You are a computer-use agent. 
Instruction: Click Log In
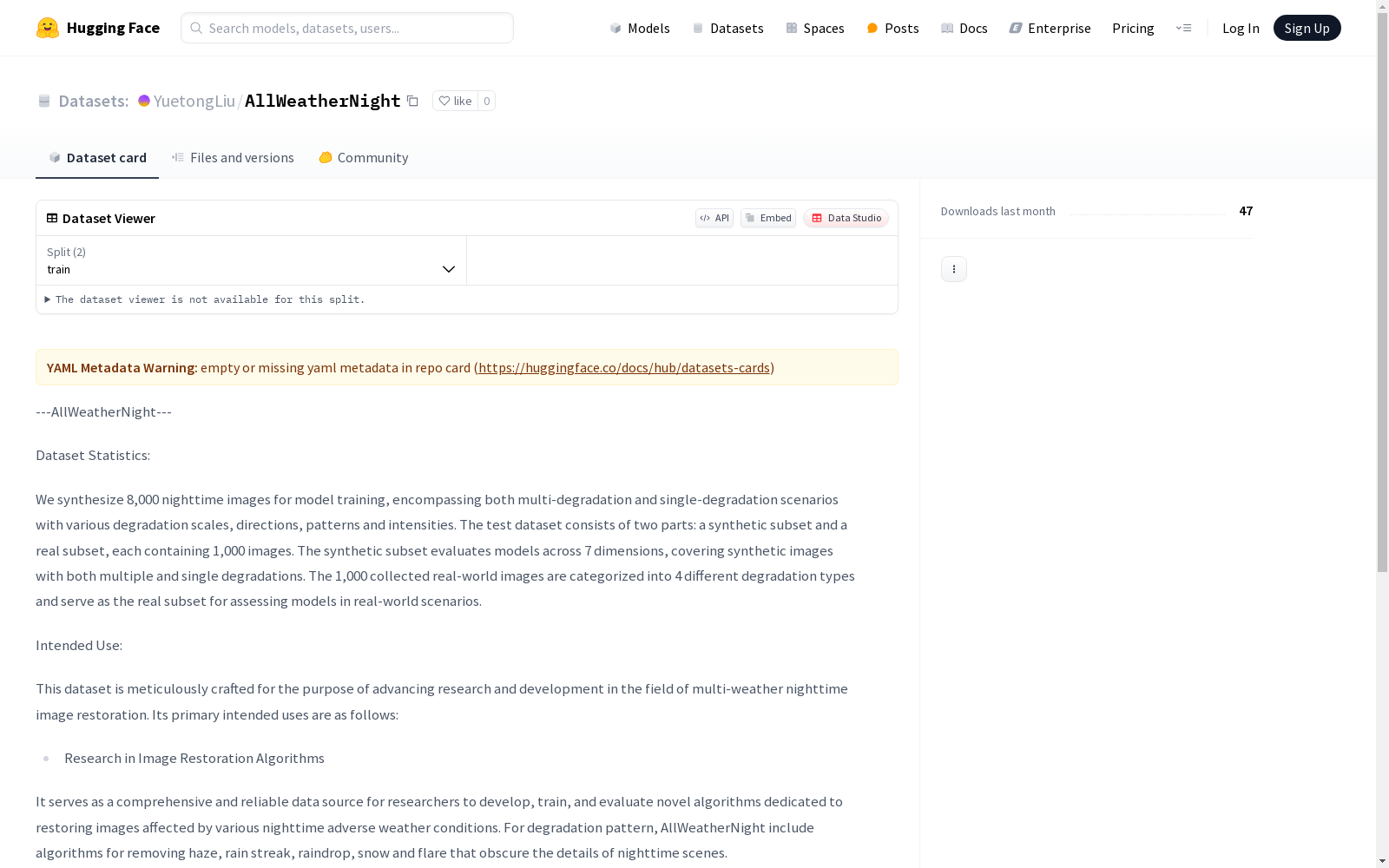(x=1241, y=28)
